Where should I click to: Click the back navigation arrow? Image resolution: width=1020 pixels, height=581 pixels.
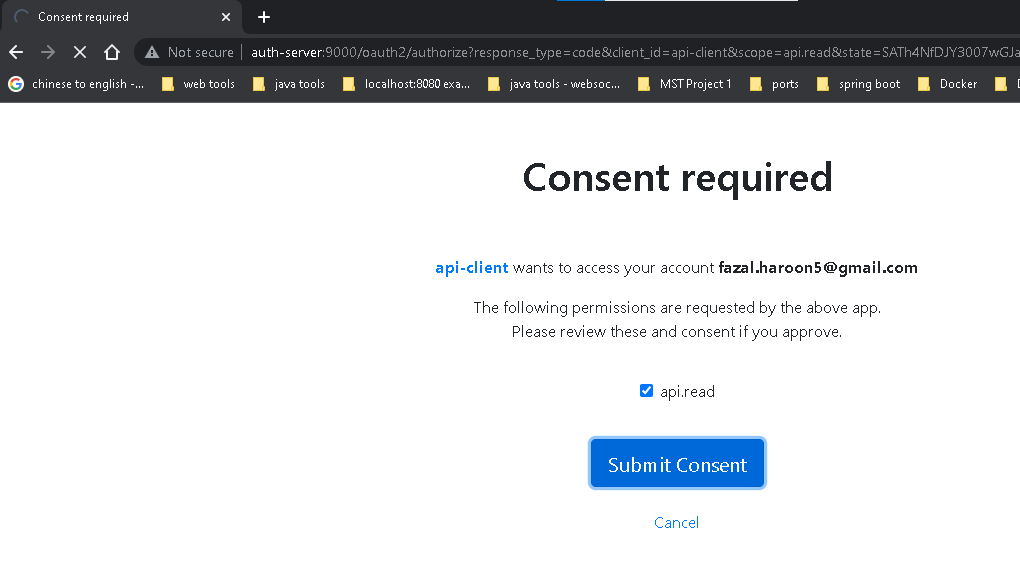click(x=14, y=52)
